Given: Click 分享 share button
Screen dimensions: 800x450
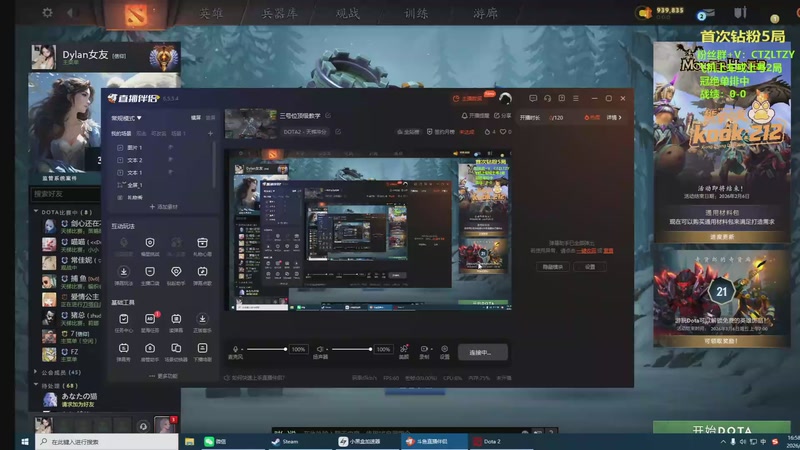Looking at the screenshot, I should tap(502, 116).
